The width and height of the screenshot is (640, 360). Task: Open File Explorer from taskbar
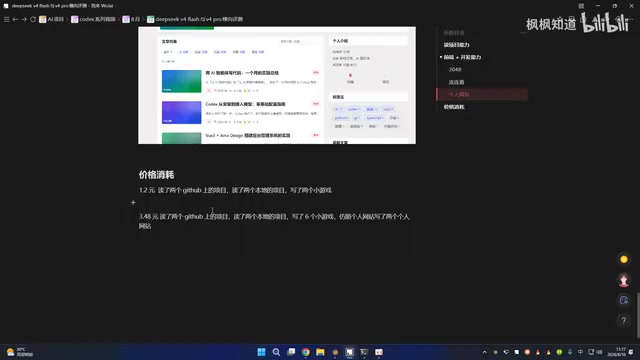[320, 352]
